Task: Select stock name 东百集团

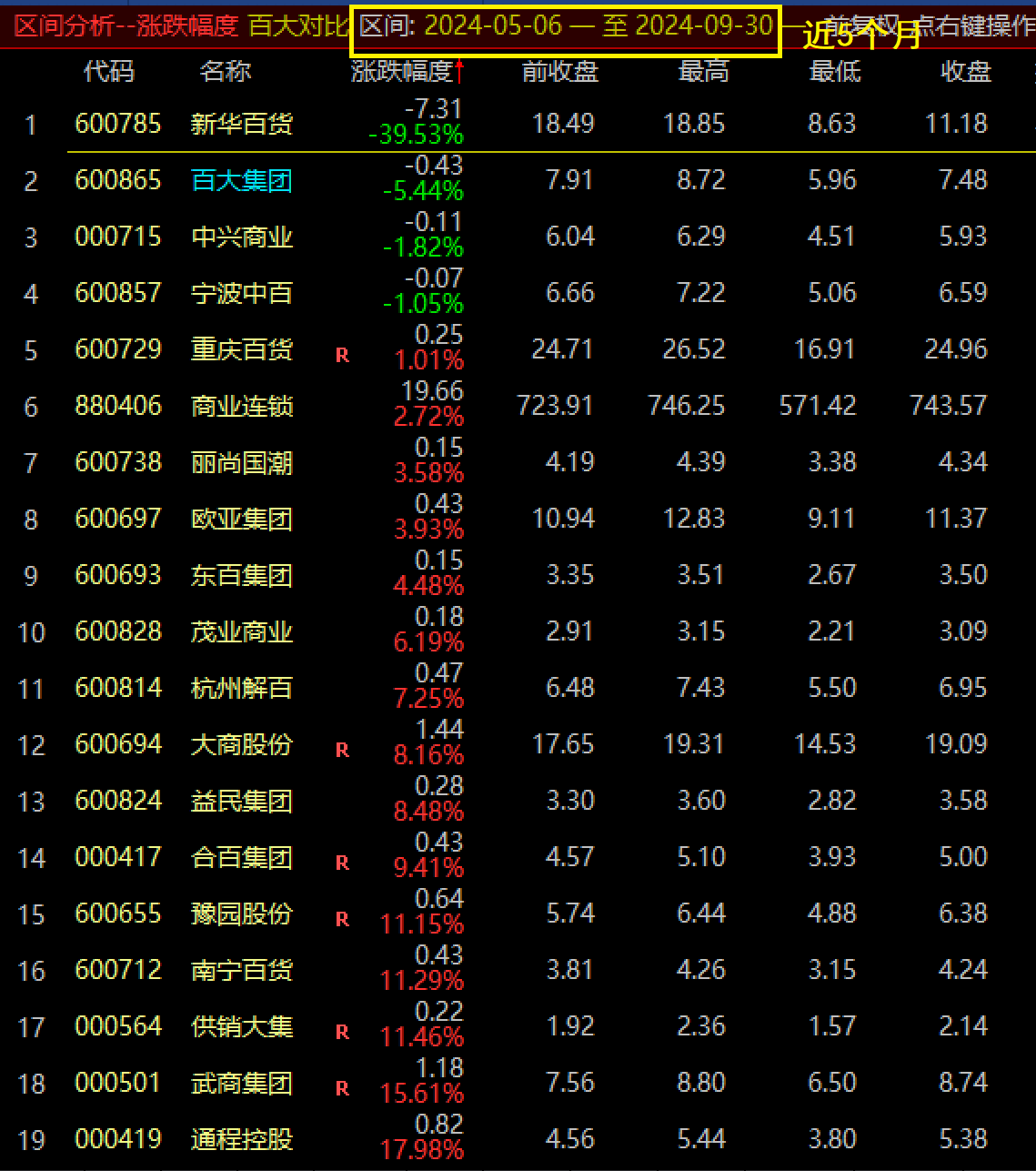Action: point(242,575)
